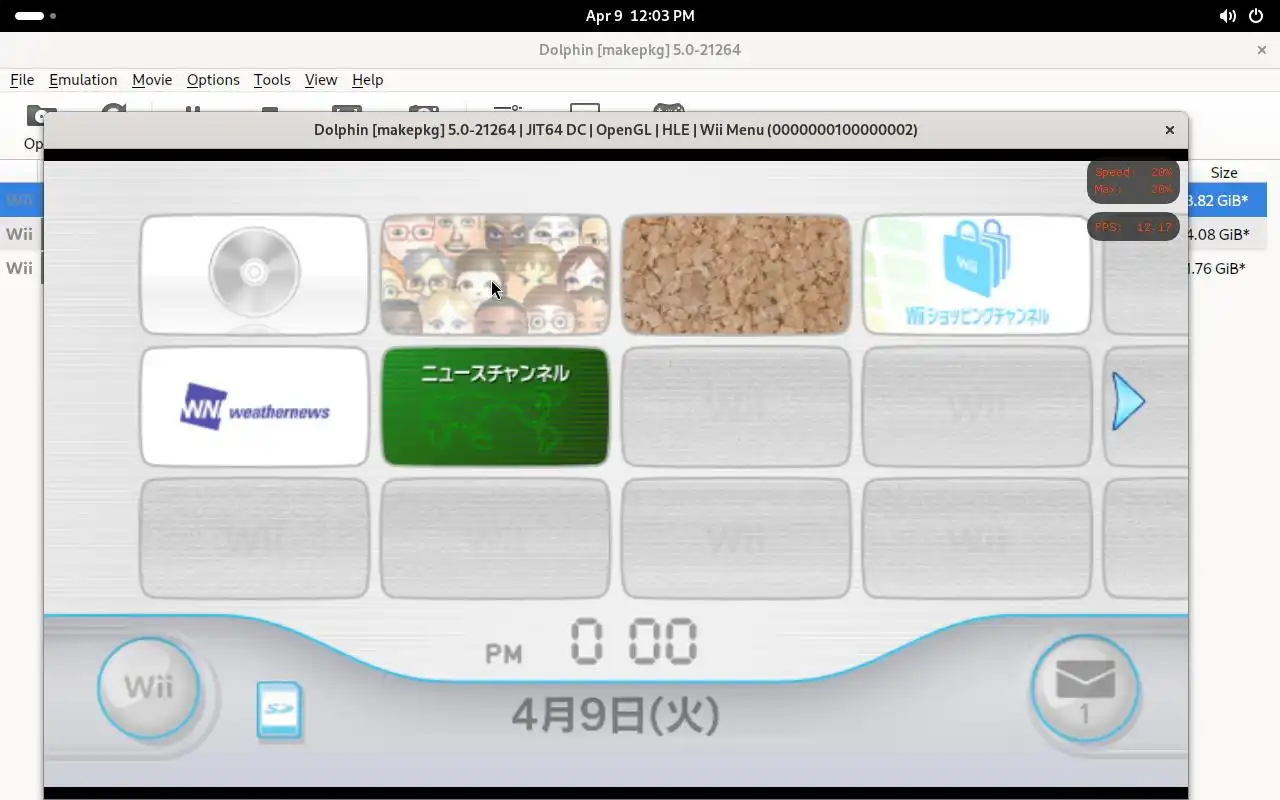
Task: Open the Options menu
Action: click(213, 80)
